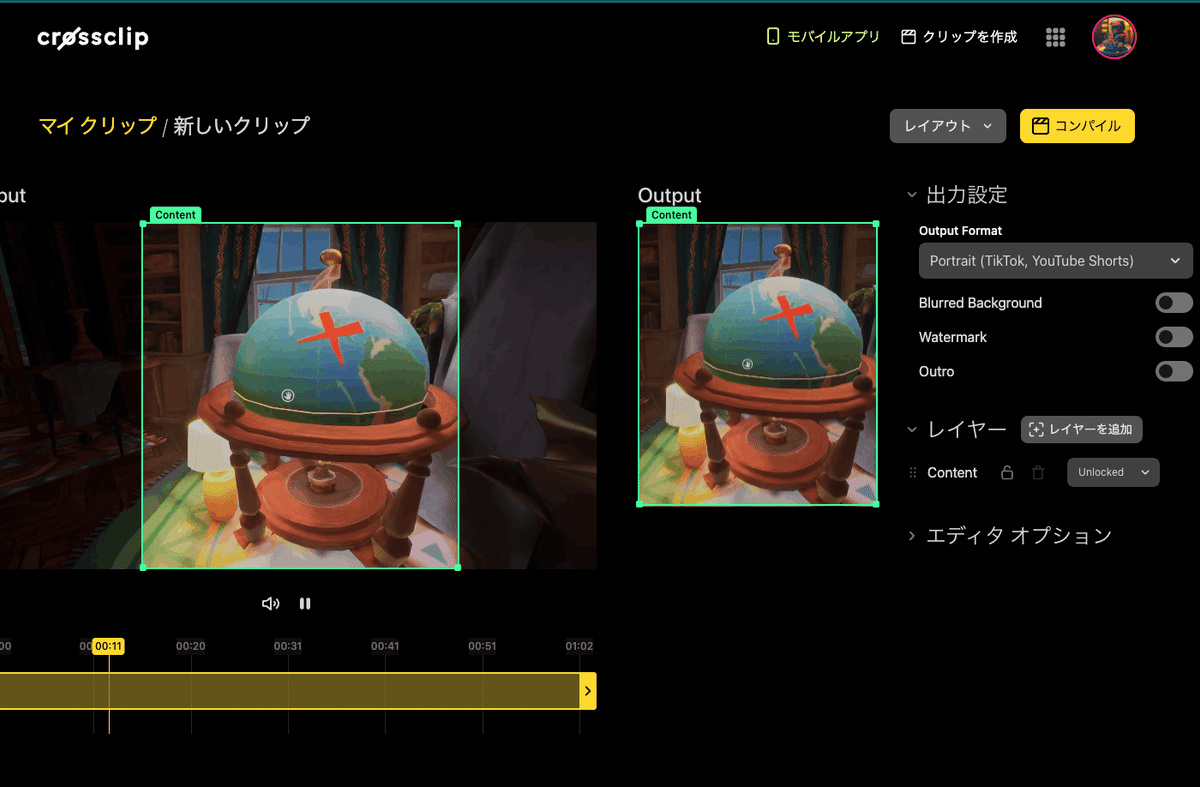Open the Unlocked dropdown for Content layer
Screen dimensions: 1200x787
tap(1113, 472)
